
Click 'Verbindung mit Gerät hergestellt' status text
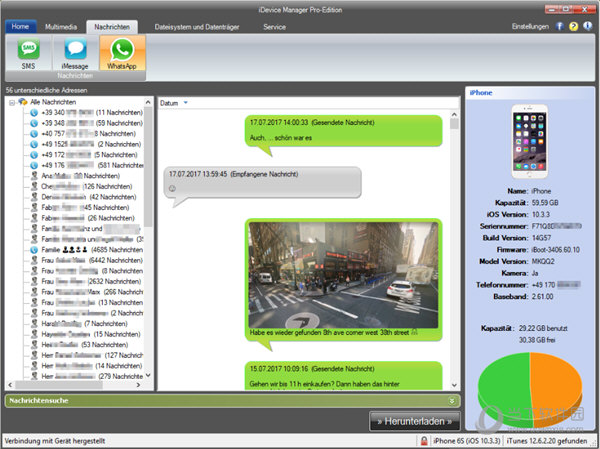pyautogui.click(x=55, y=441)
